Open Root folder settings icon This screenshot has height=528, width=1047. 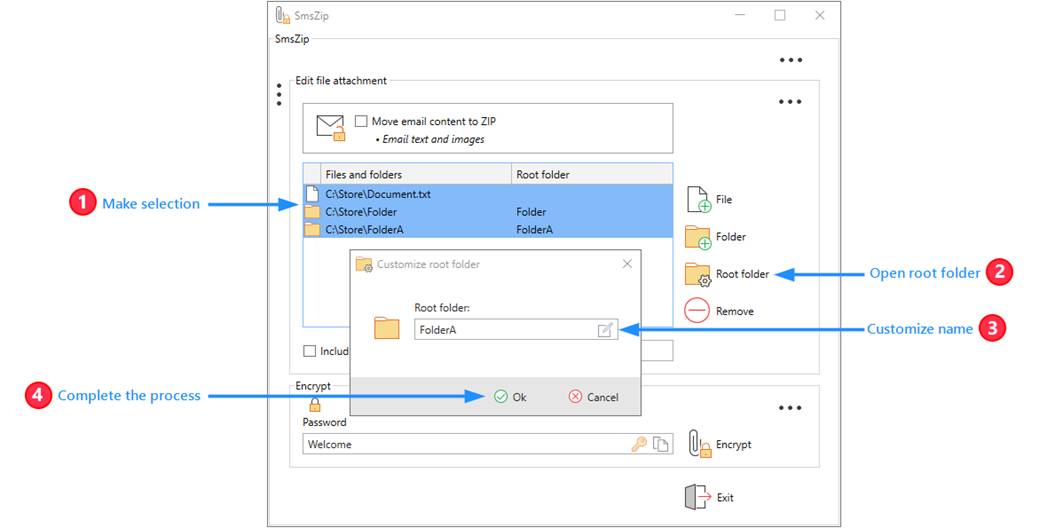click(697, 274)
